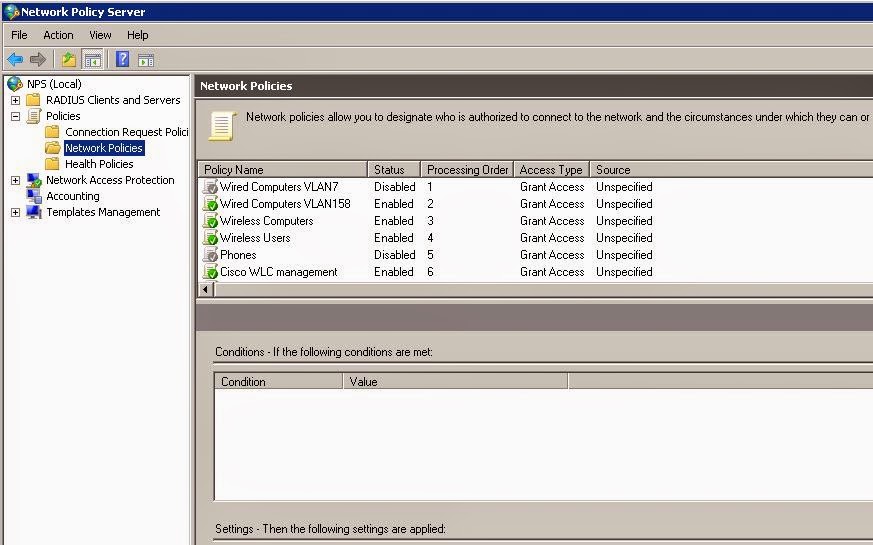Click the Forward arrow toolbar icon

(x=38, y=59)
